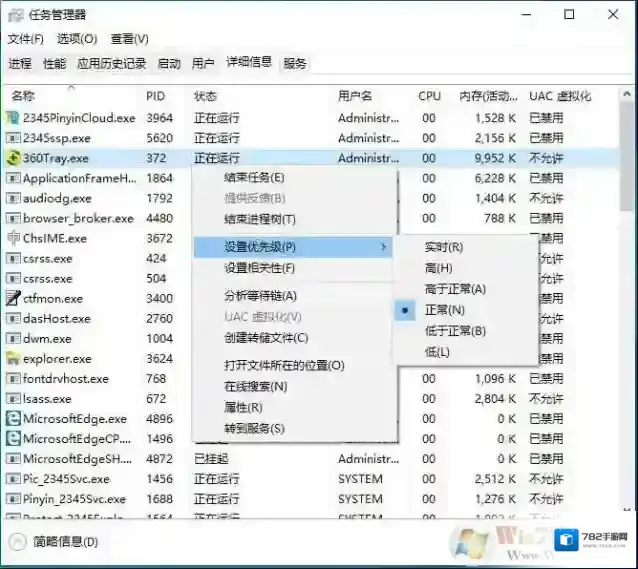The image size is (638, 569).
Task: Switch to the 服务 tab
Action: tap(295, 63)
